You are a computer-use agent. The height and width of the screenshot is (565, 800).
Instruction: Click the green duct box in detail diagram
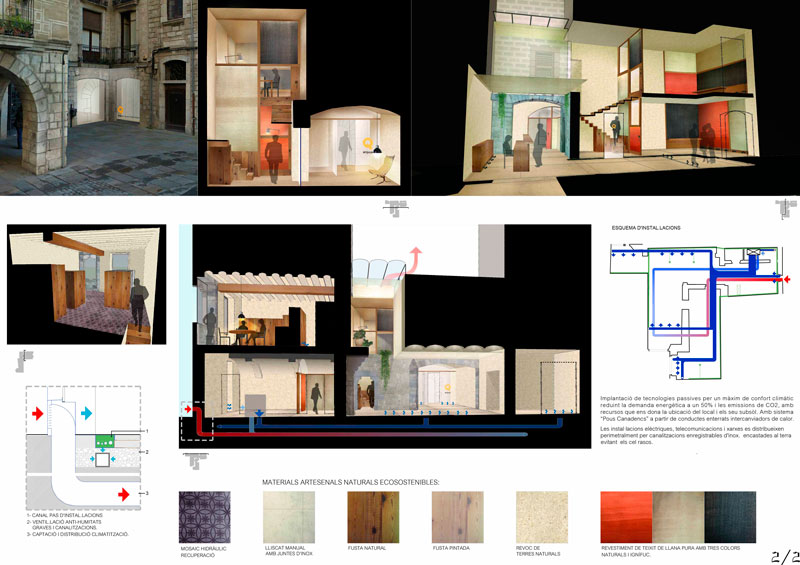click(x=105, y=441)
